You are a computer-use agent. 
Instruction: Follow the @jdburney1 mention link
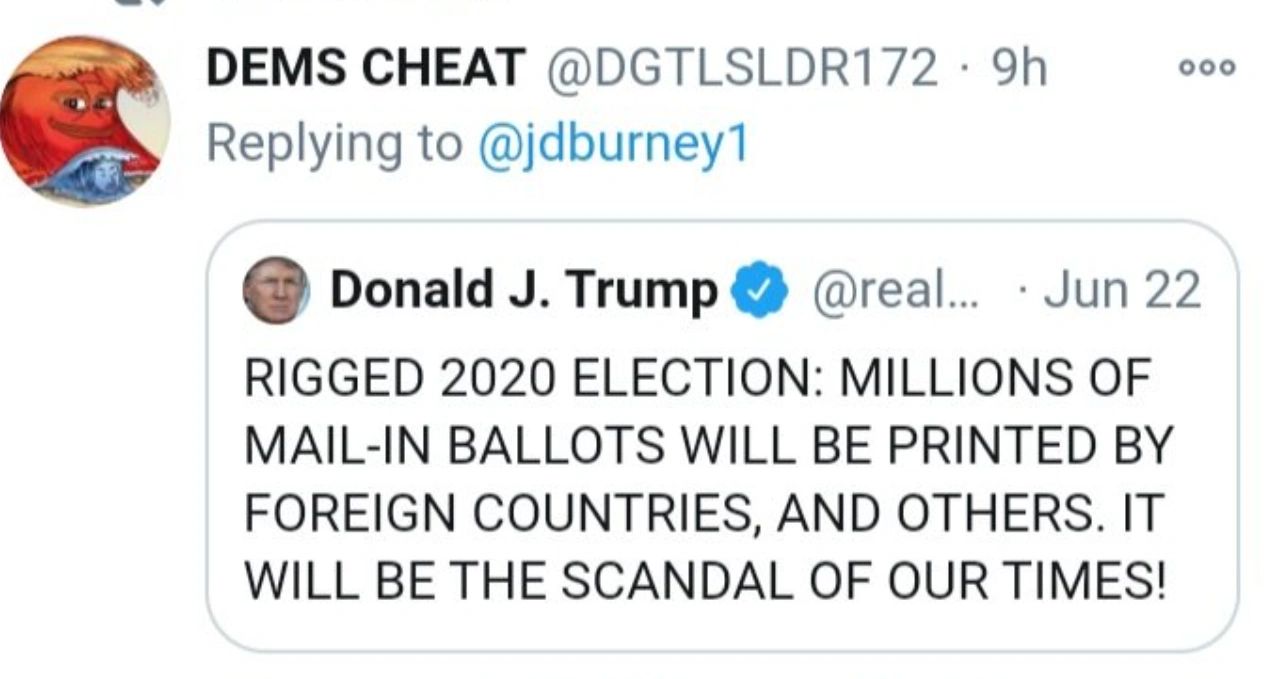tap(613, 143)
